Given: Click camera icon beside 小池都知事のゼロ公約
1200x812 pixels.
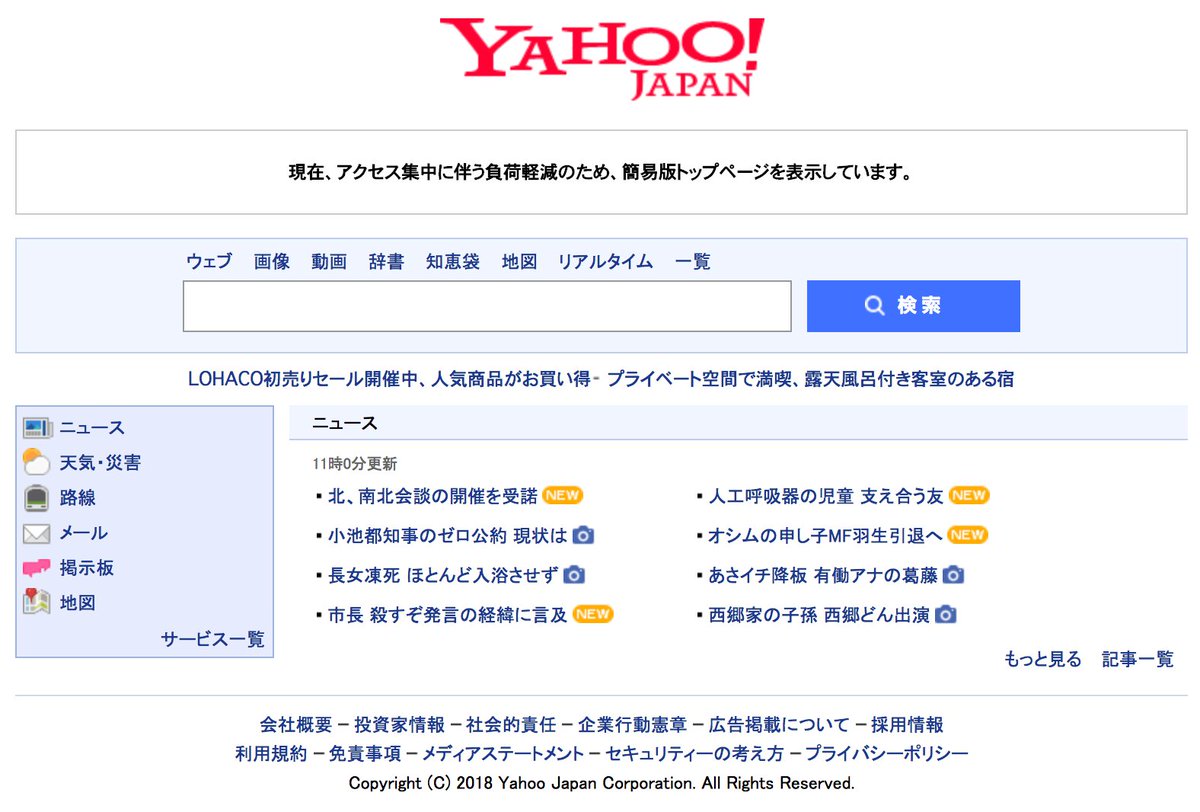Looking at the screenshot, I should click(x=583, y=535).
